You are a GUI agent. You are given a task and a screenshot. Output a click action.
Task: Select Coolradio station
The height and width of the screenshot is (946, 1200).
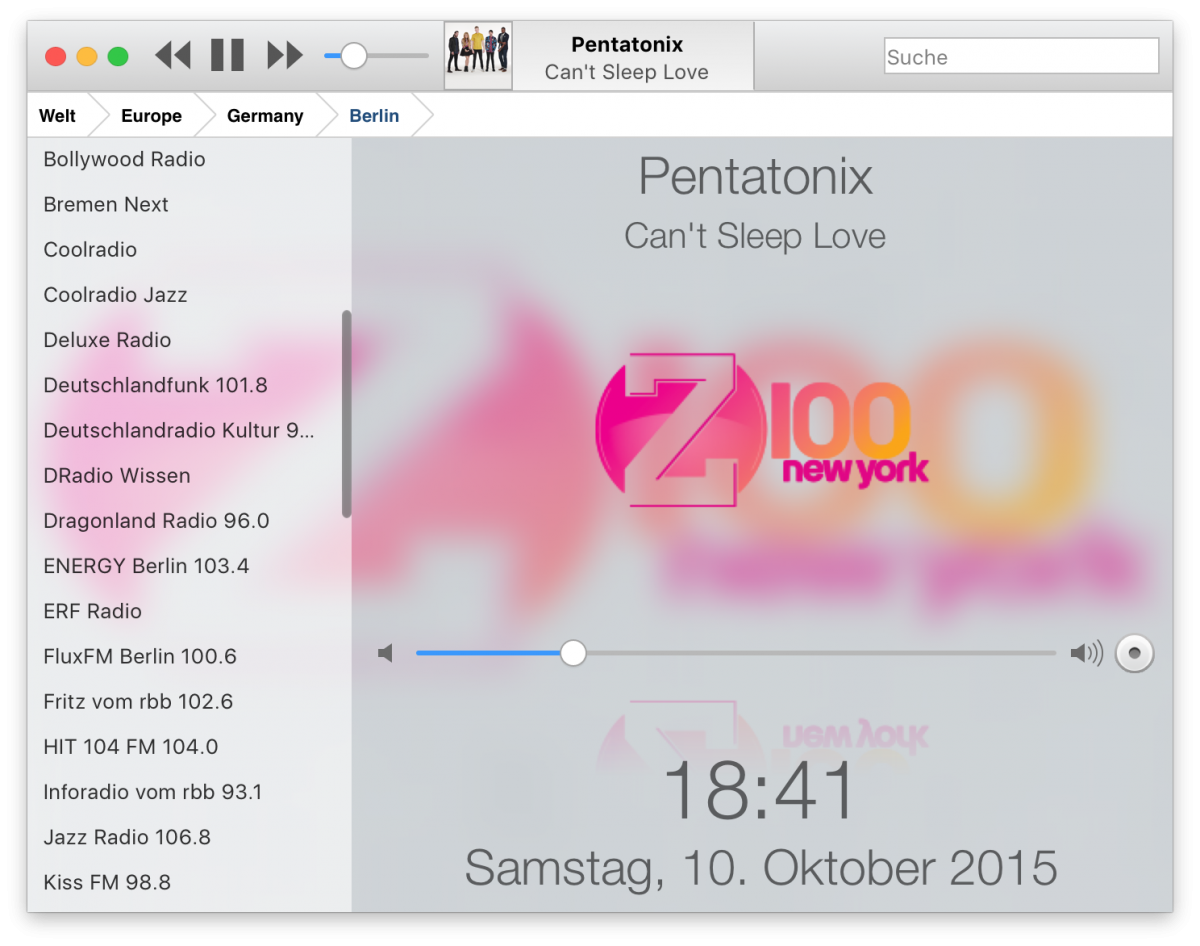click(189, 250)
